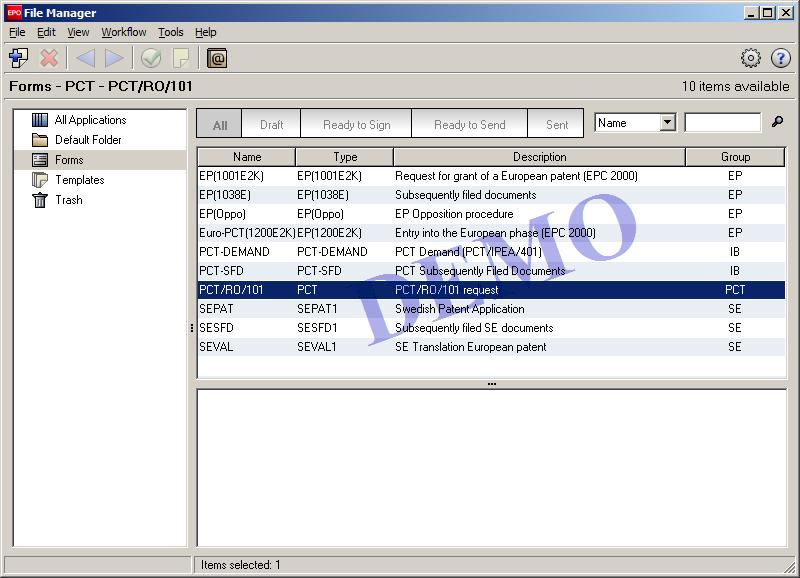This screenshot has width=800, height=578.
Task: Select the All filter tab
Action: click(219, 124)
